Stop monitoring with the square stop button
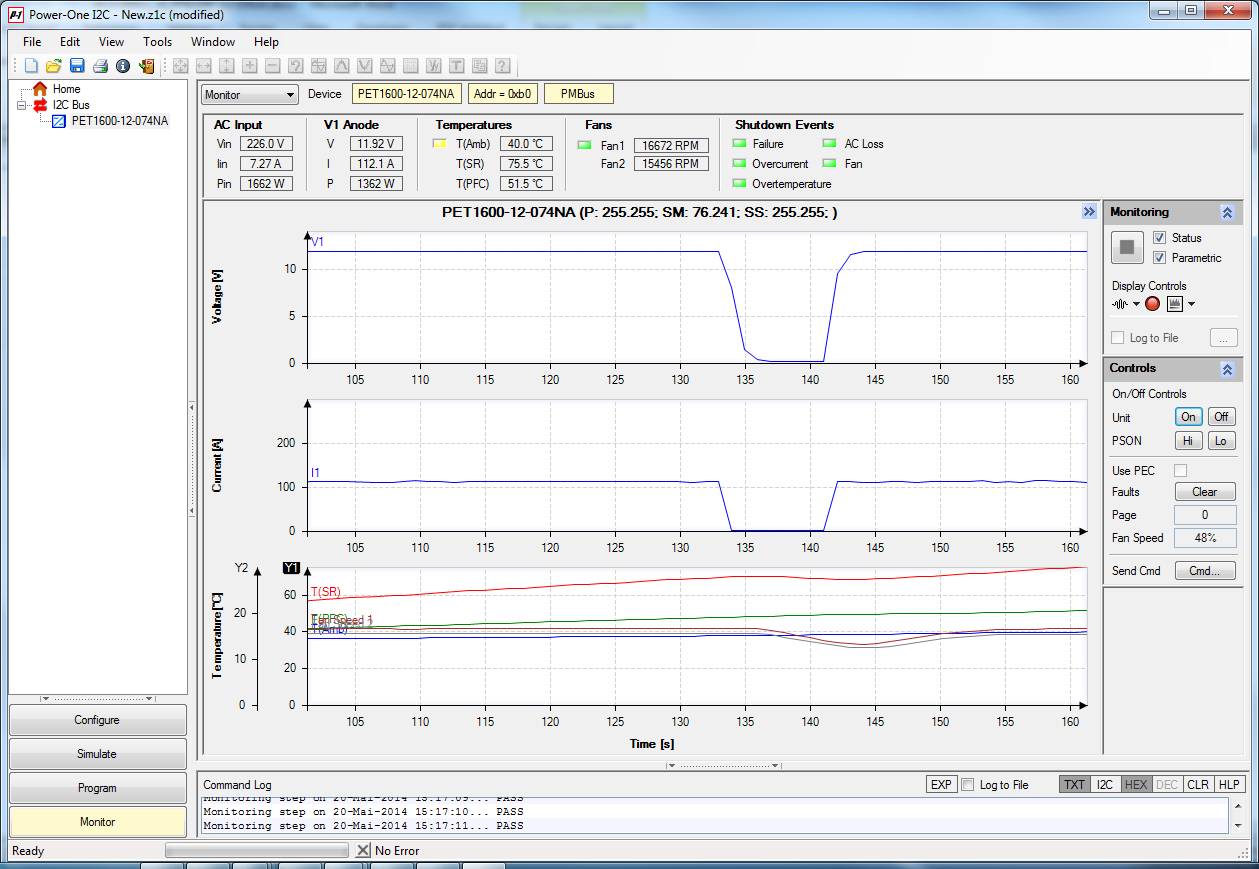1259x869 pixels. click(x=1127, y=247)
